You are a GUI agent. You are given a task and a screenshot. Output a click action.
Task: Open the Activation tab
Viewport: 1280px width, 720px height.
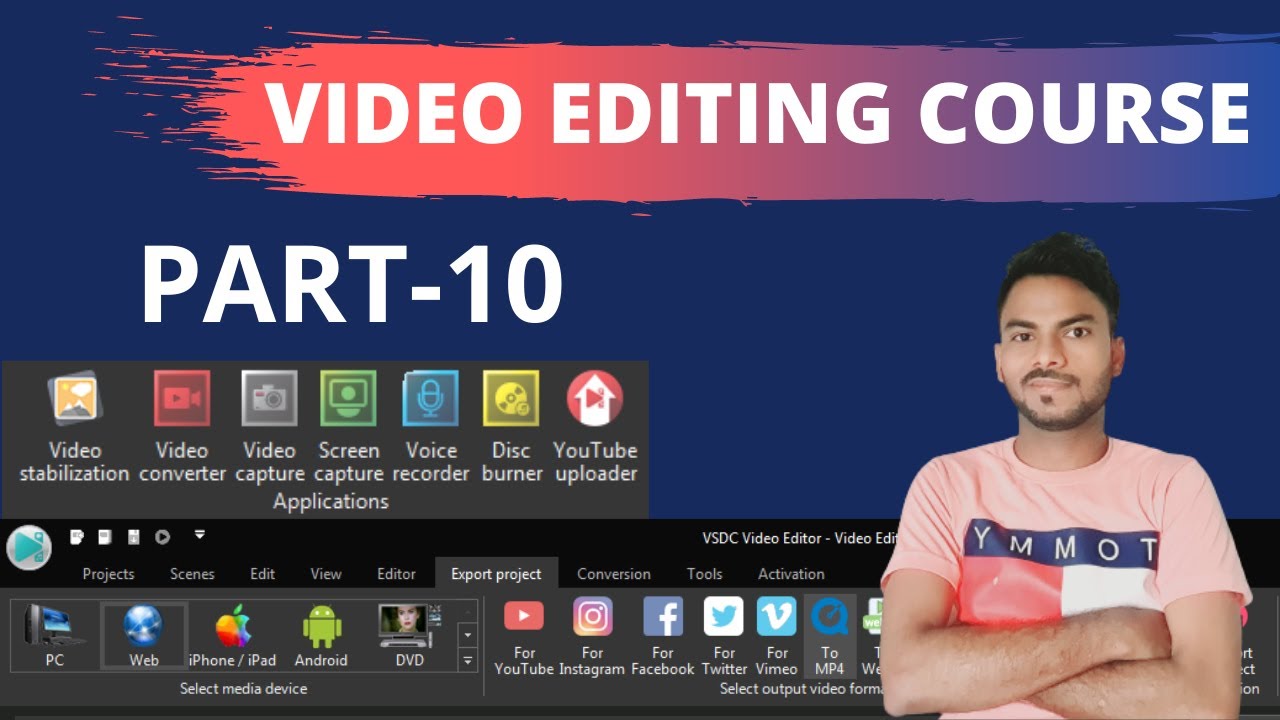tap(791, 574)
